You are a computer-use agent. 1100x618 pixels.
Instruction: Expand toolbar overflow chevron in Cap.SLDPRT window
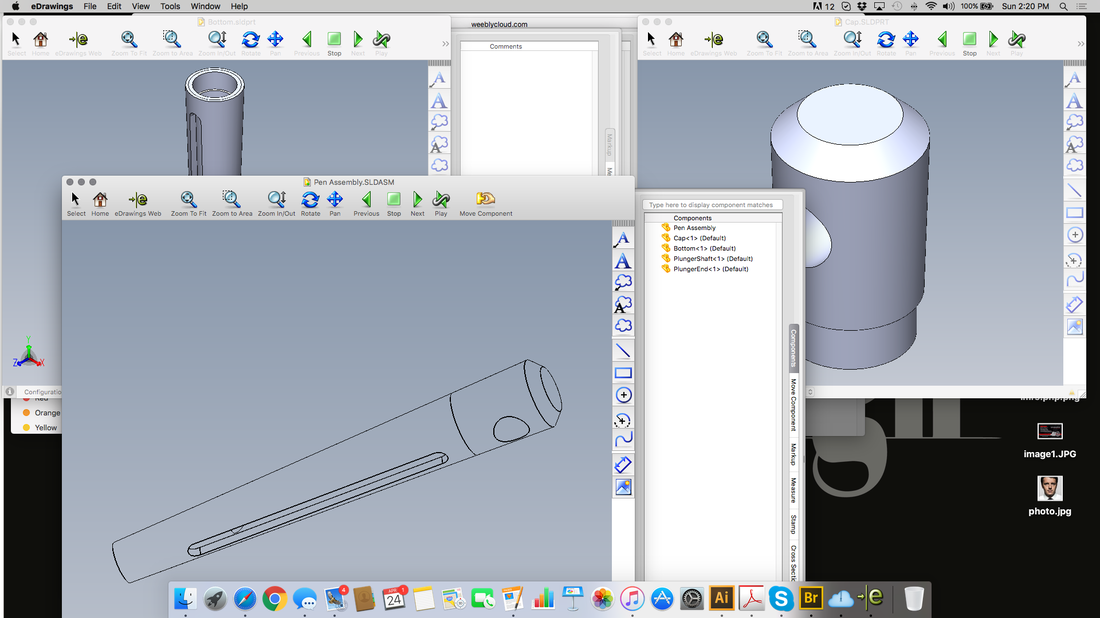tap(1080, 43)
